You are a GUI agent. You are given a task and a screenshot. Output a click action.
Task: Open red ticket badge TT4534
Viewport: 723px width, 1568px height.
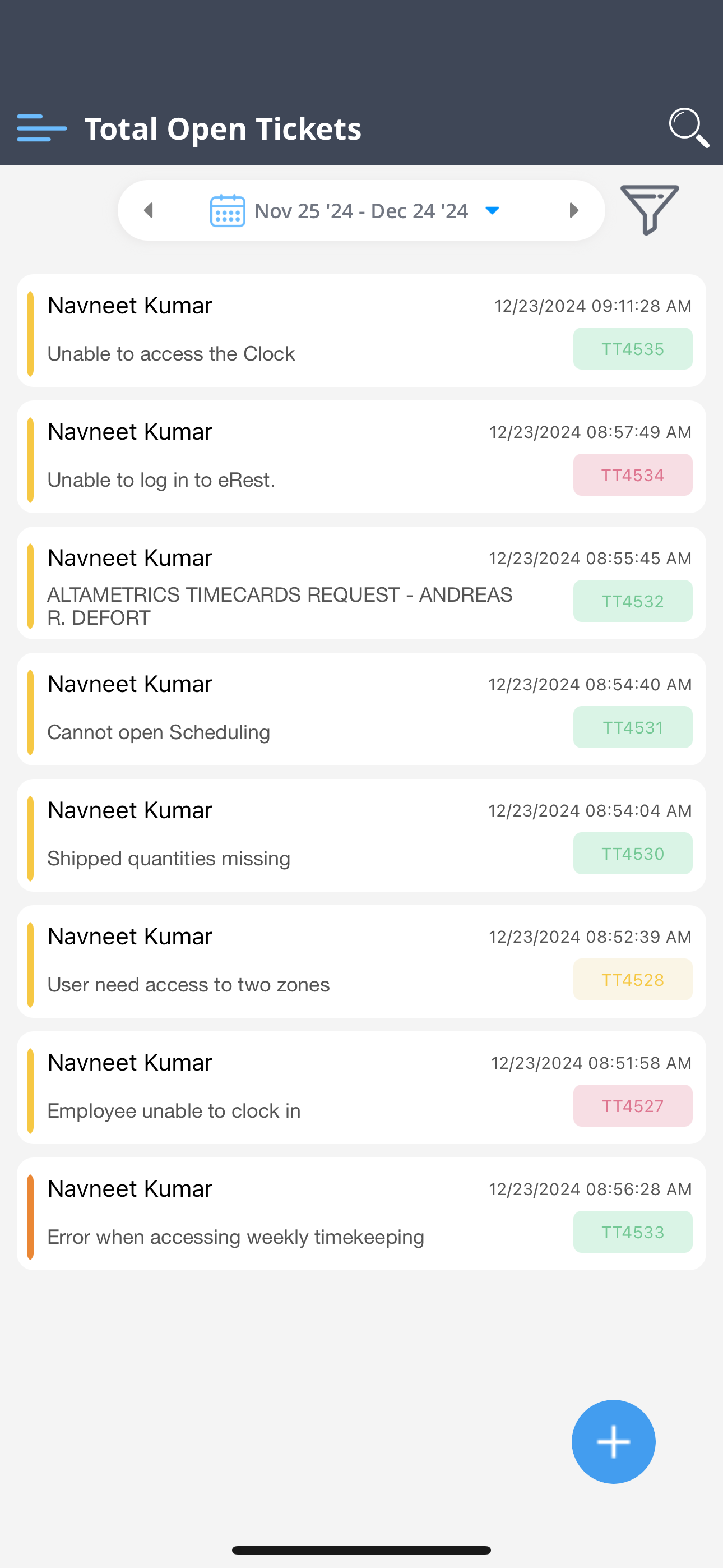632,475
